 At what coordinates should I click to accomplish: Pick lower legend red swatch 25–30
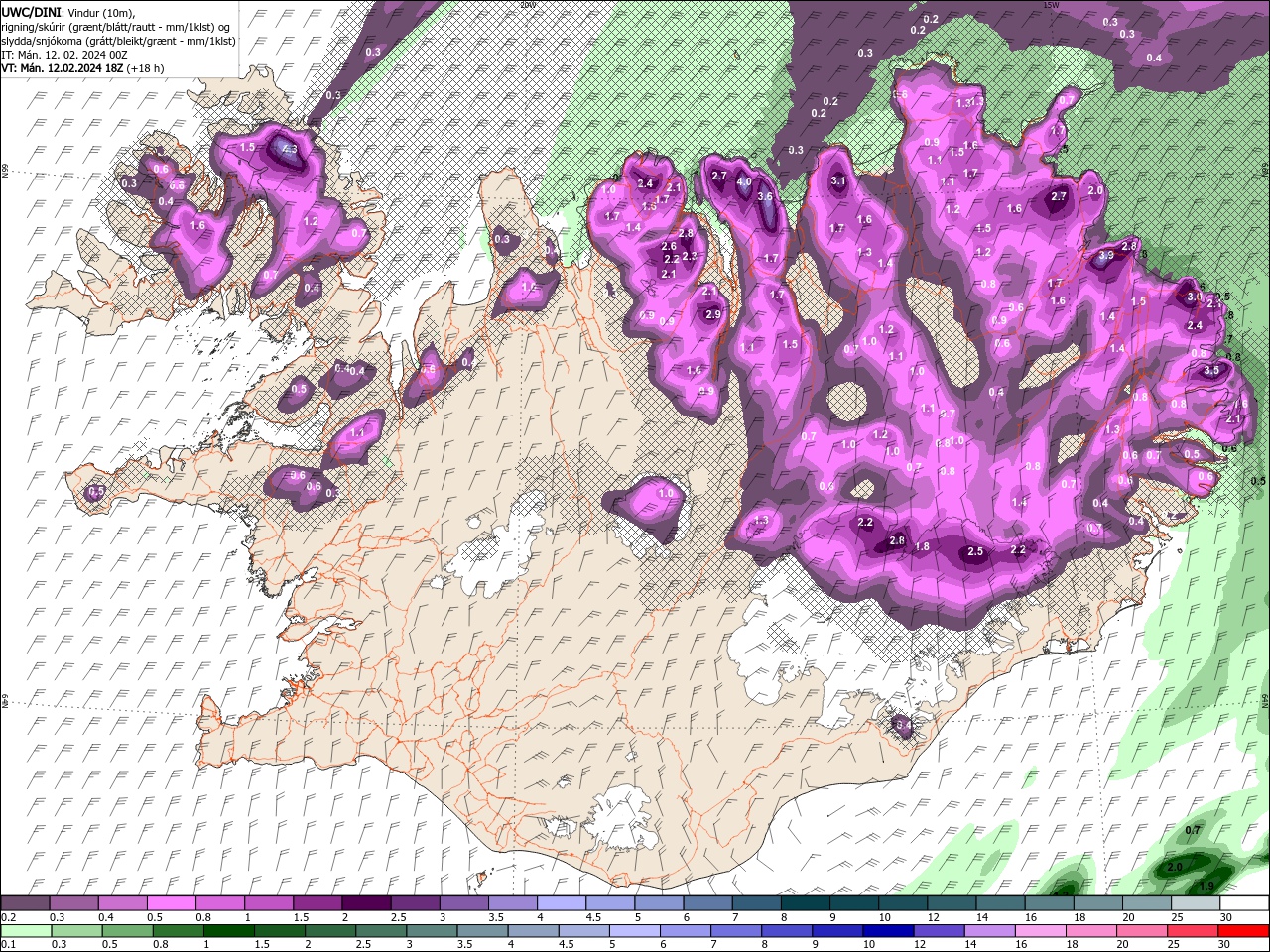tap(1195, 931)
